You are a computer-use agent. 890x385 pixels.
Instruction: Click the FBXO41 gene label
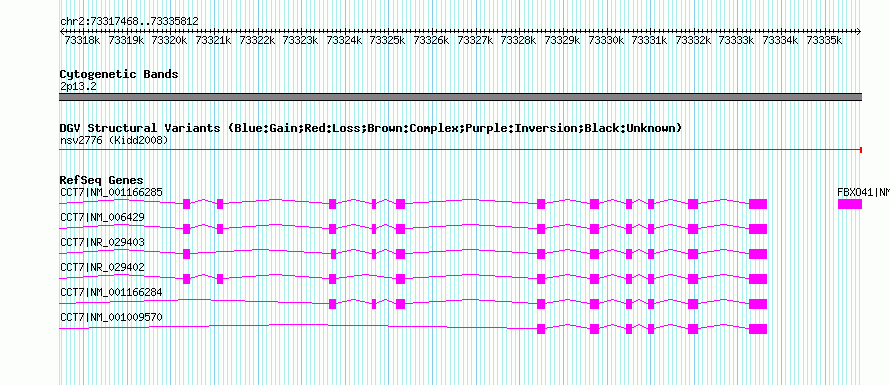pos(863,192)
